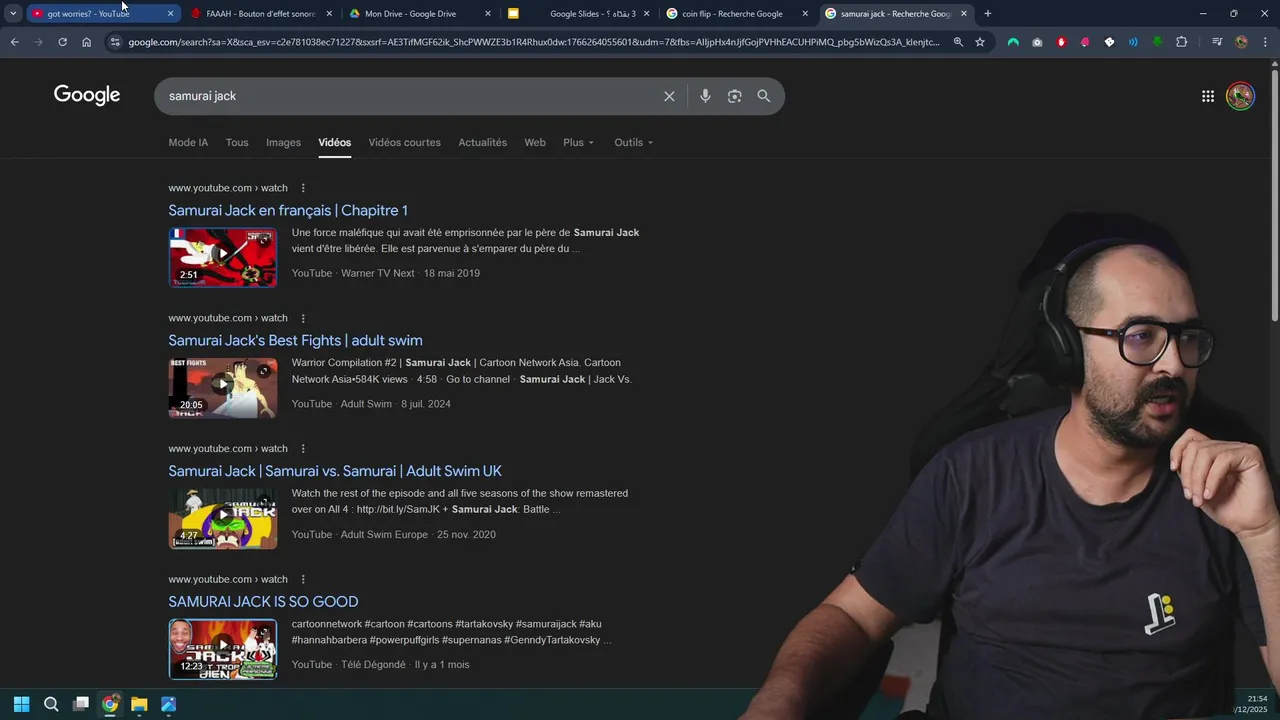Switch to Mode IA tab

coord(188,142)
